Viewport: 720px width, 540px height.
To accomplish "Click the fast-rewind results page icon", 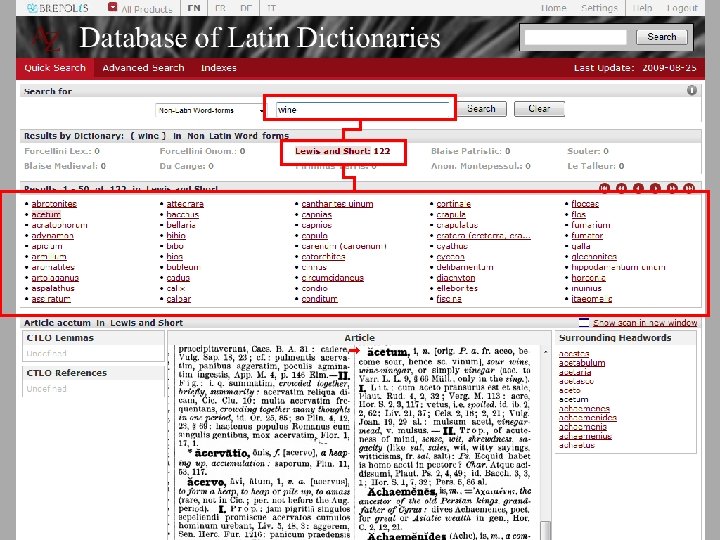I will 621,188.
